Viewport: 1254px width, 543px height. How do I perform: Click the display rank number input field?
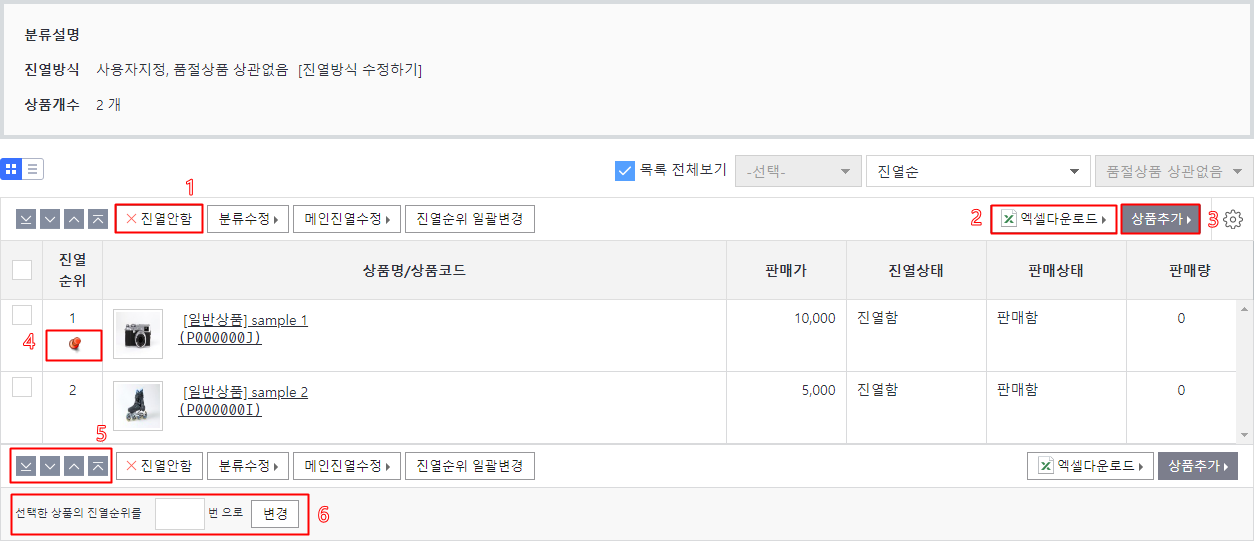pyautogui.click(x=180, y=514)
